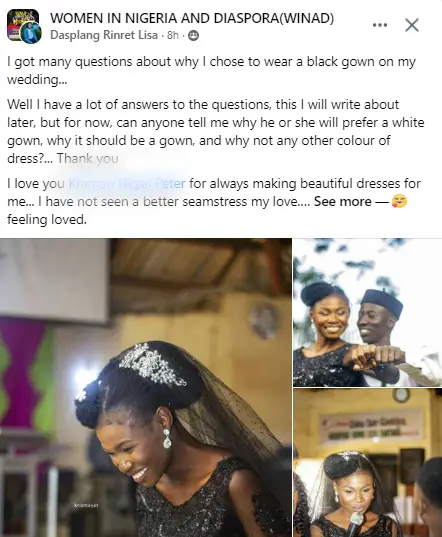Click the photographer watermark on the main photo
The image size is (442, 537).
point(87,505)
